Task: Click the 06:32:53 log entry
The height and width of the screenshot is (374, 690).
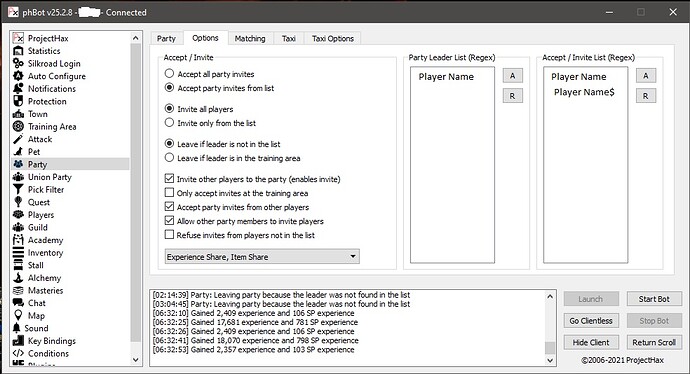Action: 253,350
